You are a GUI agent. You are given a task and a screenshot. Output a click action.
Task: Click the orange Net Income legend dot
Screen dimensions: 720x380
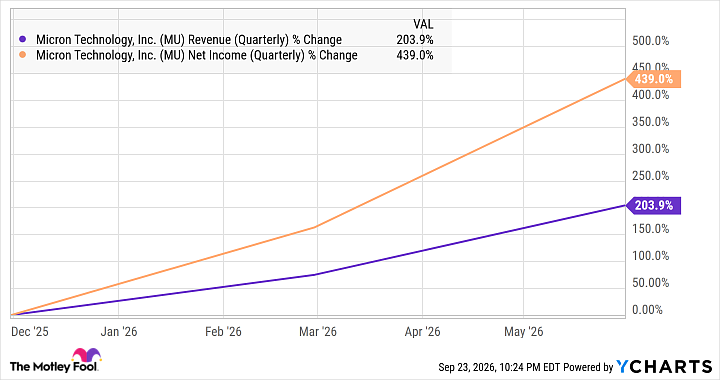[22, 55]
